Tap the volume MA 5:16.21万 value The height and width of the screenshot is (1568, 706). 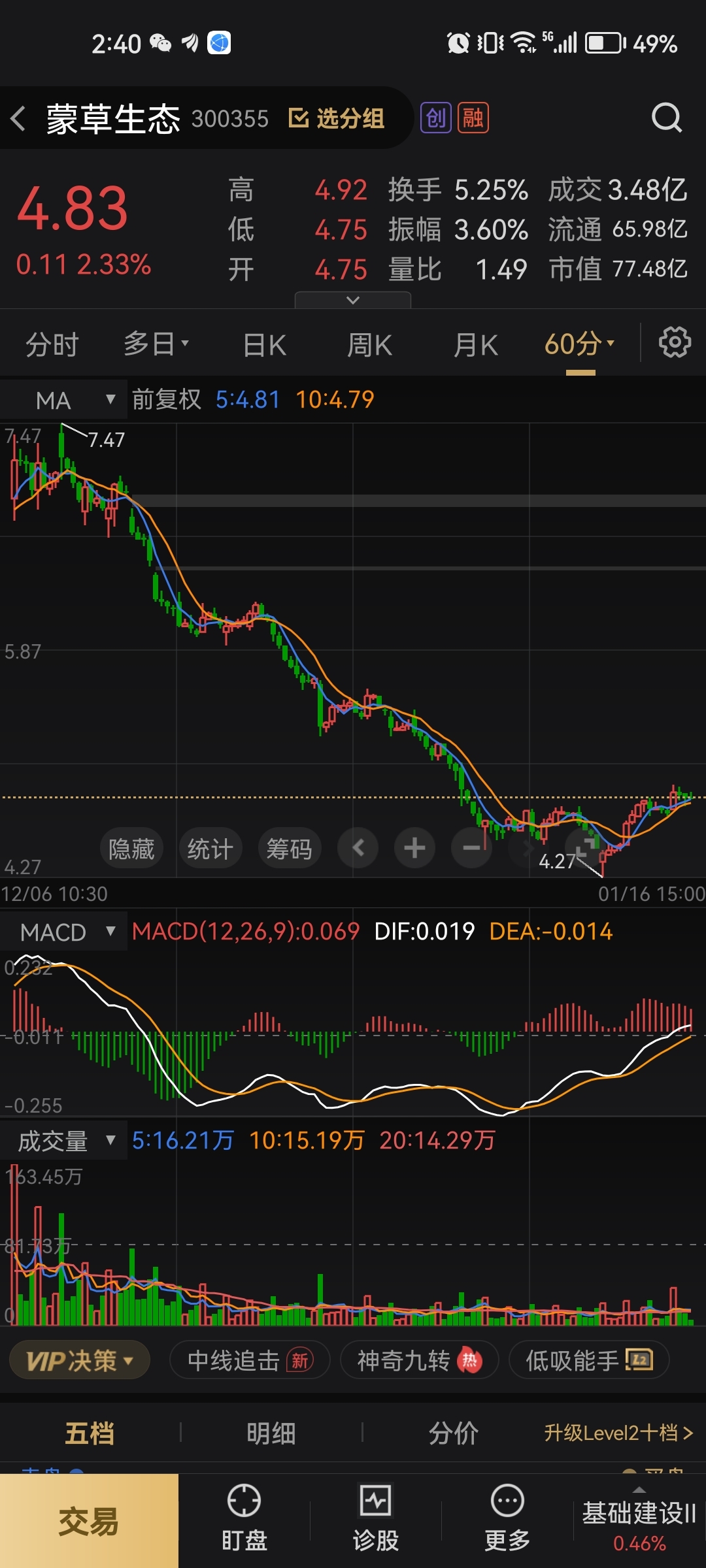coord(183,1140)
